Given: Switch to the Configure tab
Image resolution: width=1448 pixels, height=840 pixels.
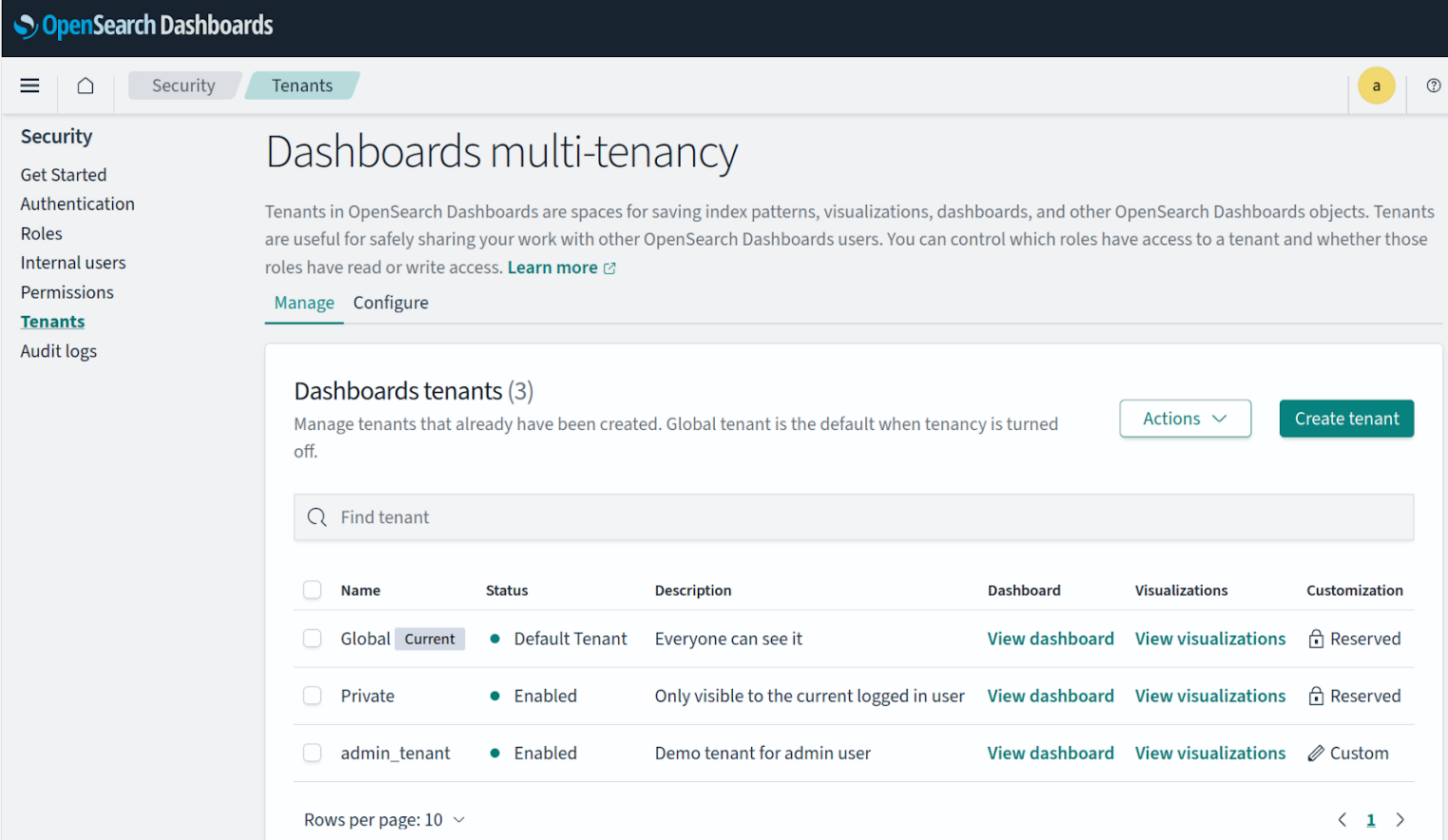Looking at the screenshot, I should (390, 302).
